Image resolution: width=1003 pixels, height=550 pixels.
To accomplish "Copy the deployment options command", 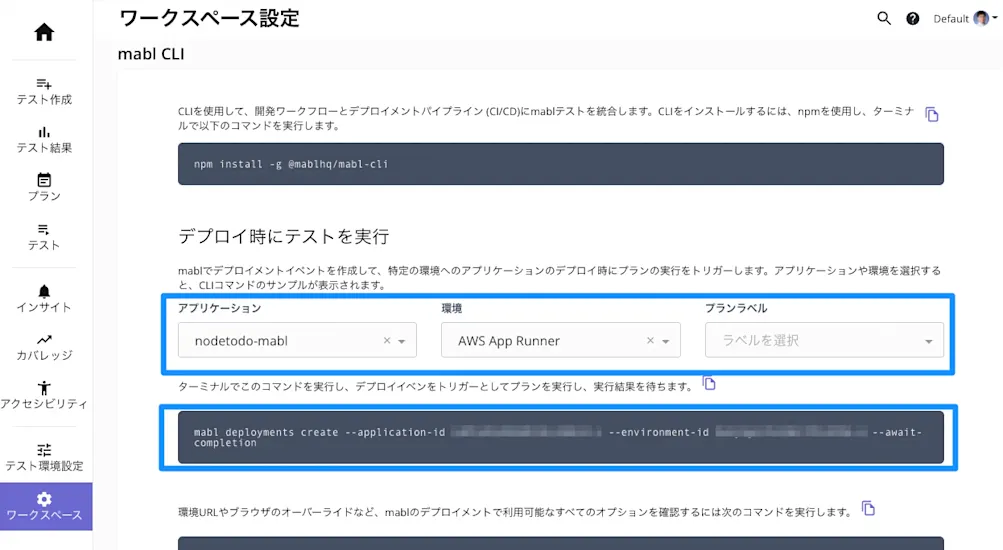I will click(868, 508).
